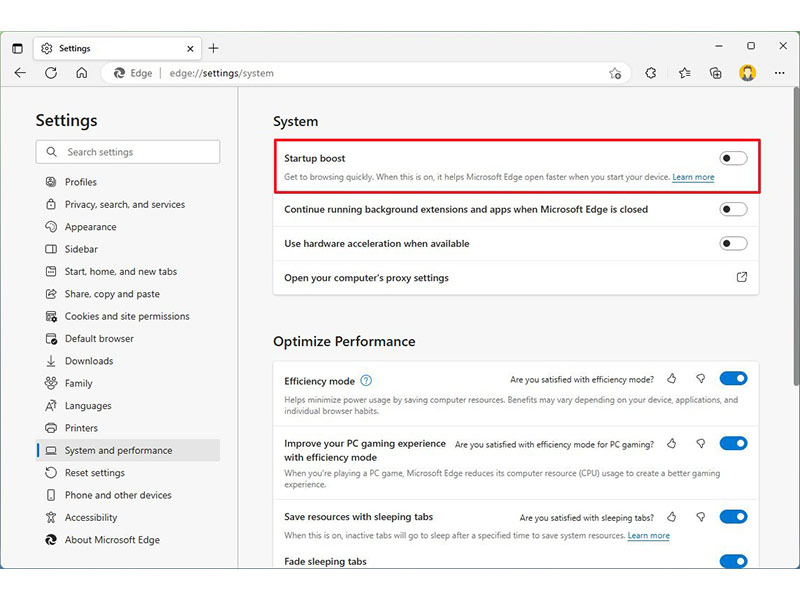Open Privacy, search, and services

click(128, 205)
